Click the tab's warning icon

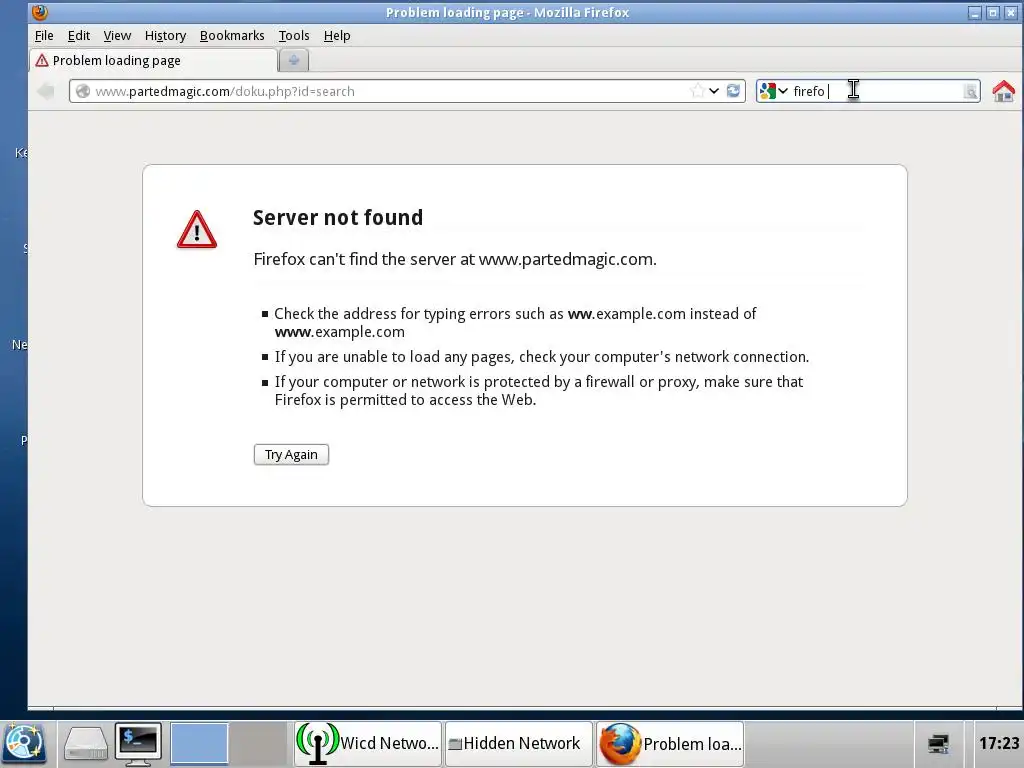tap(42, 61)
